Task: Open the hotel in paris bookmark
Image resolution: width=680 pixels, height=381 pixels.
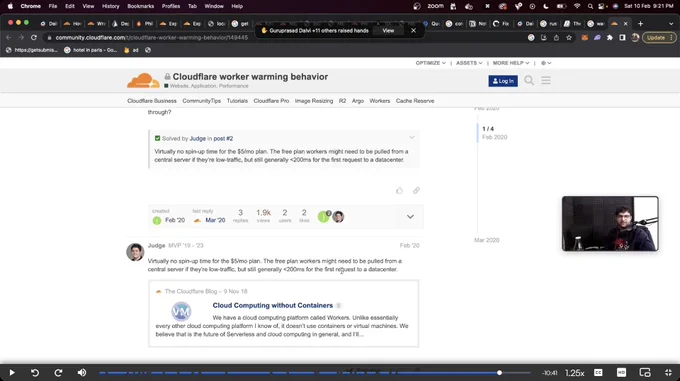Action: [x=91, y=50]
